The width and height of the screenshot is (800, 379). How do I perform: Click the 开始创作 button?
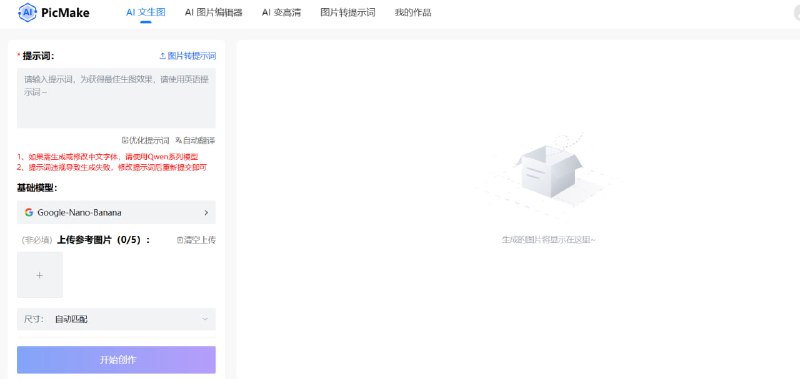[116, 360]
